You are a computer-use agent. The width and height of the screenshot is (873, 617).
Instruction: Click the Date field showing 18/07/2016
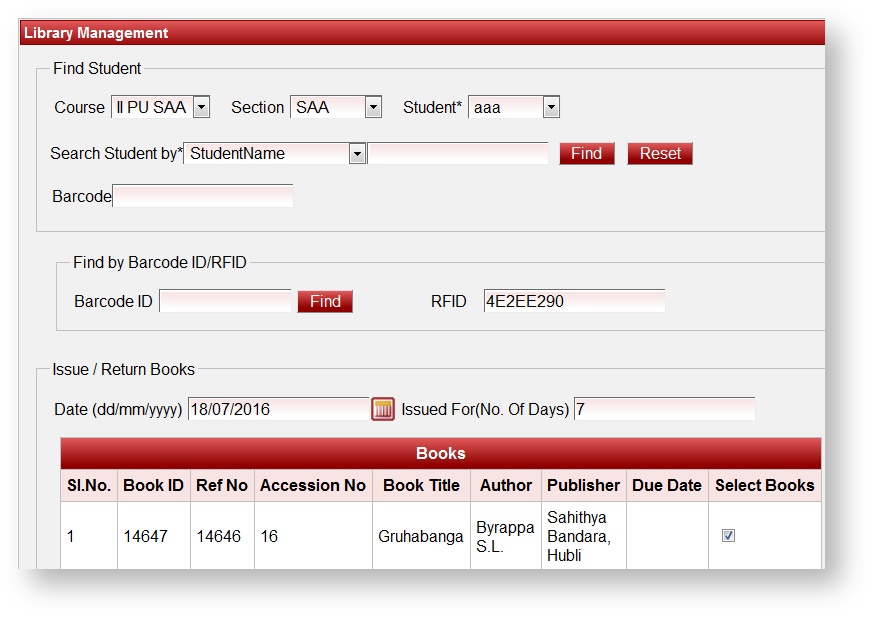(278, 409)
